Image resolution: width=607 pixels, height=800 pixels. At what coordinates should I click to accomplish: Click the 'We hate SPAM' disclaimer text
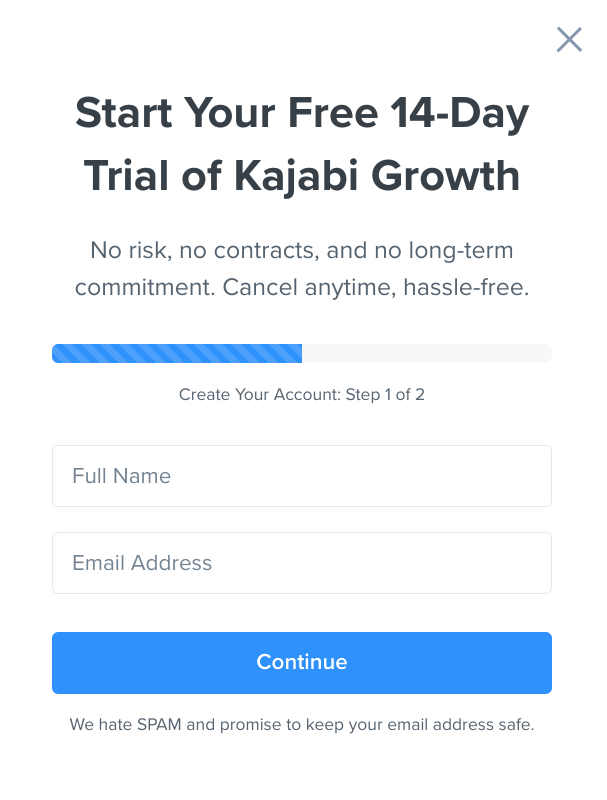301,724
